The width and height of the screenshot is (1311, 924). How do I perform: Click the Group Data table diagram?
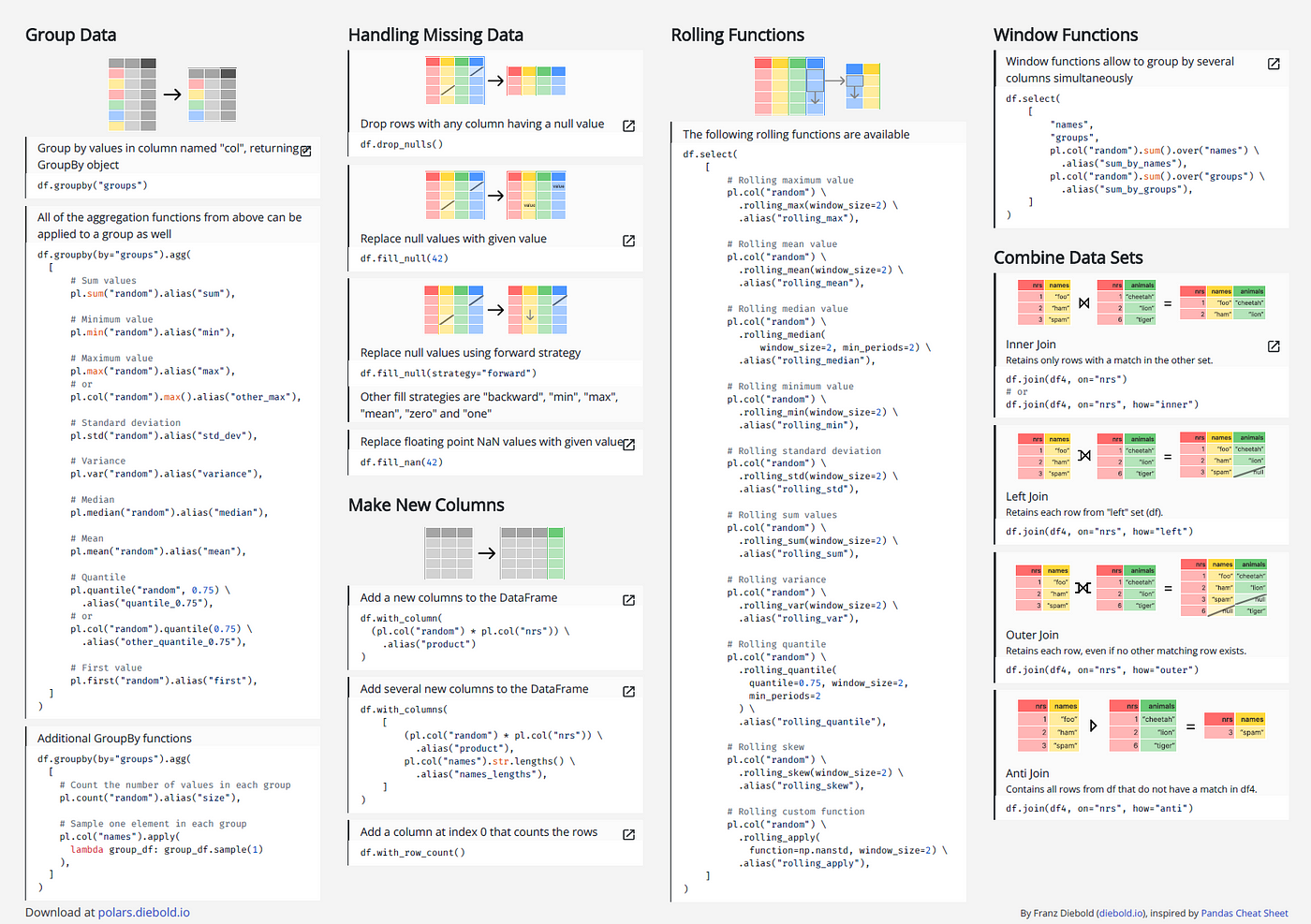(172, 94)
